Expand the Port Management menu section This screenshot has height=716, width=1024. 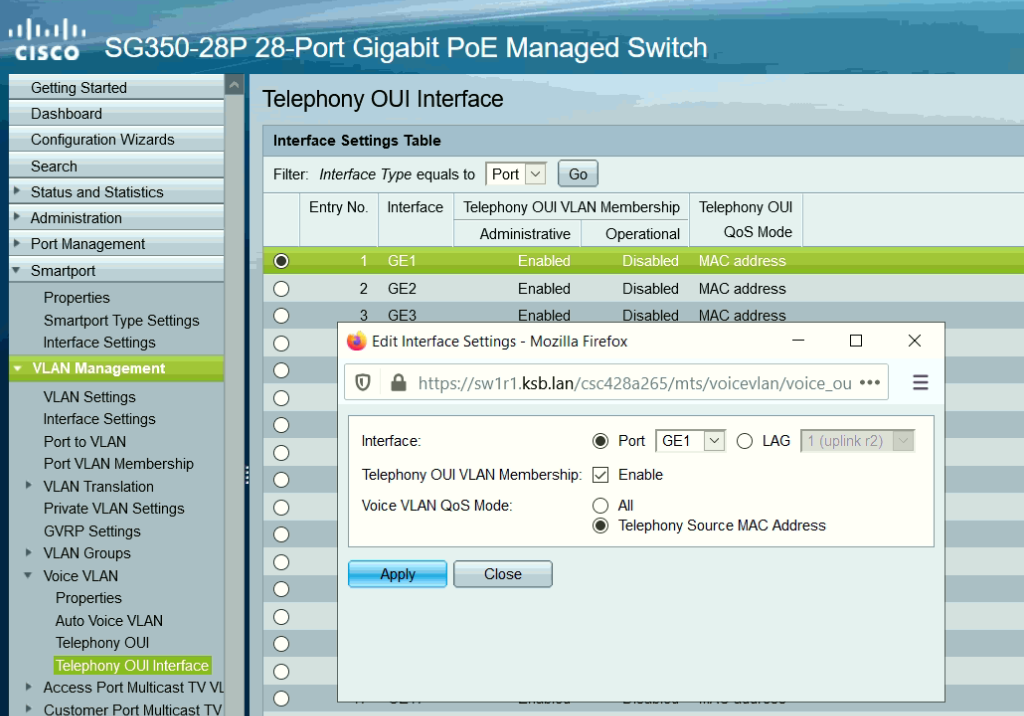point(87,244)
